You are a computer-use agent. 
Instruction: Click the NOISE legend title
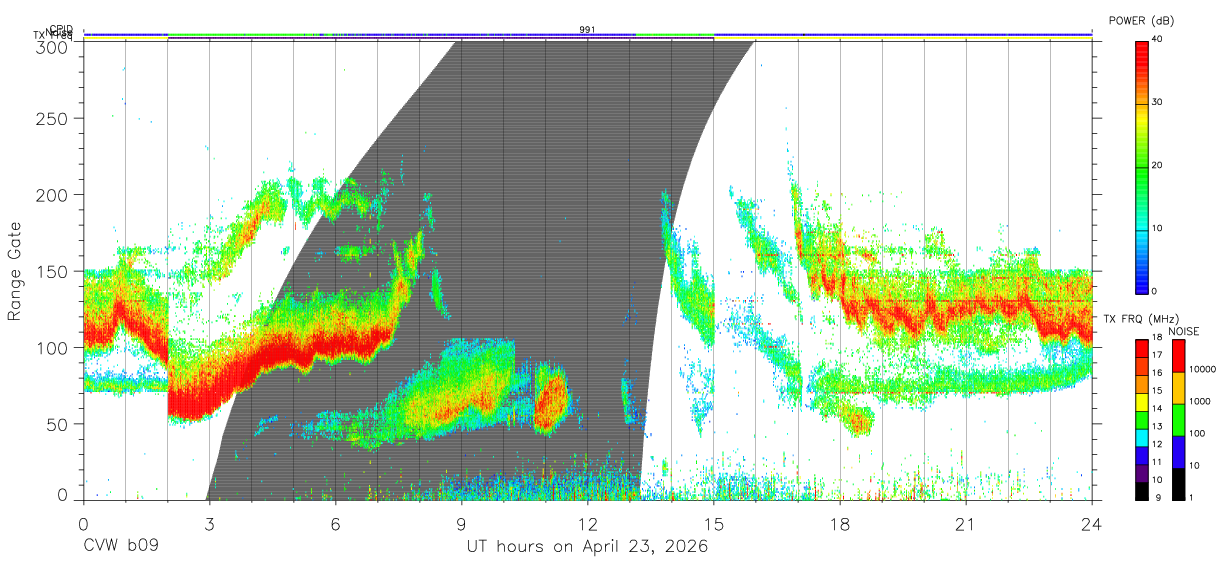[1185, 331]
